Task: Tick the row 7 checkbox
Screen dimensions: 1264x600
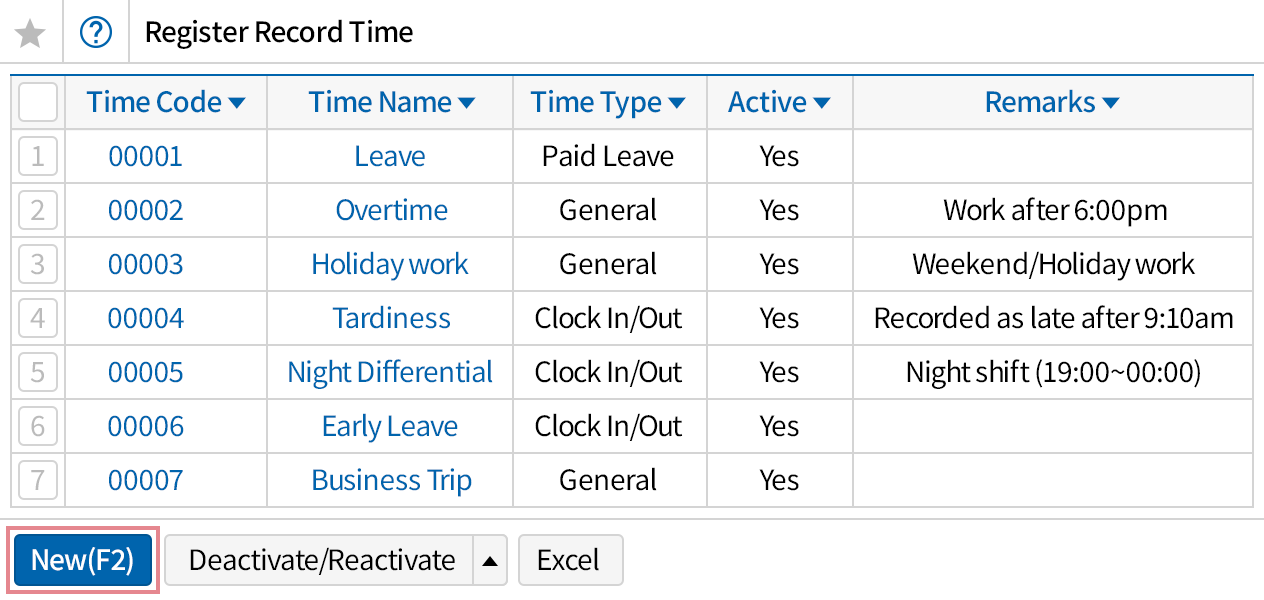Action: (x=38, y=480)
